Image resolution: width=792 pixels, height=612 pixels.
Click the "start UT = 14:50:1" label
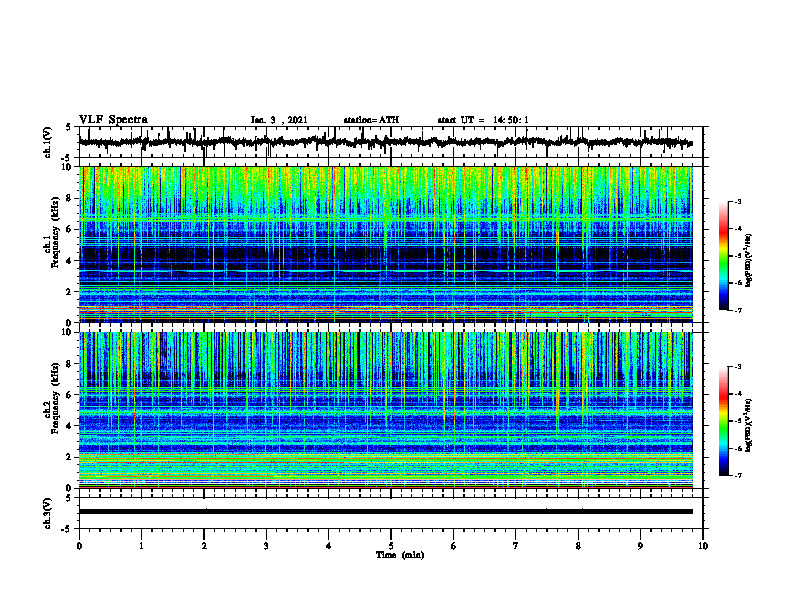(x=483, y=120)
